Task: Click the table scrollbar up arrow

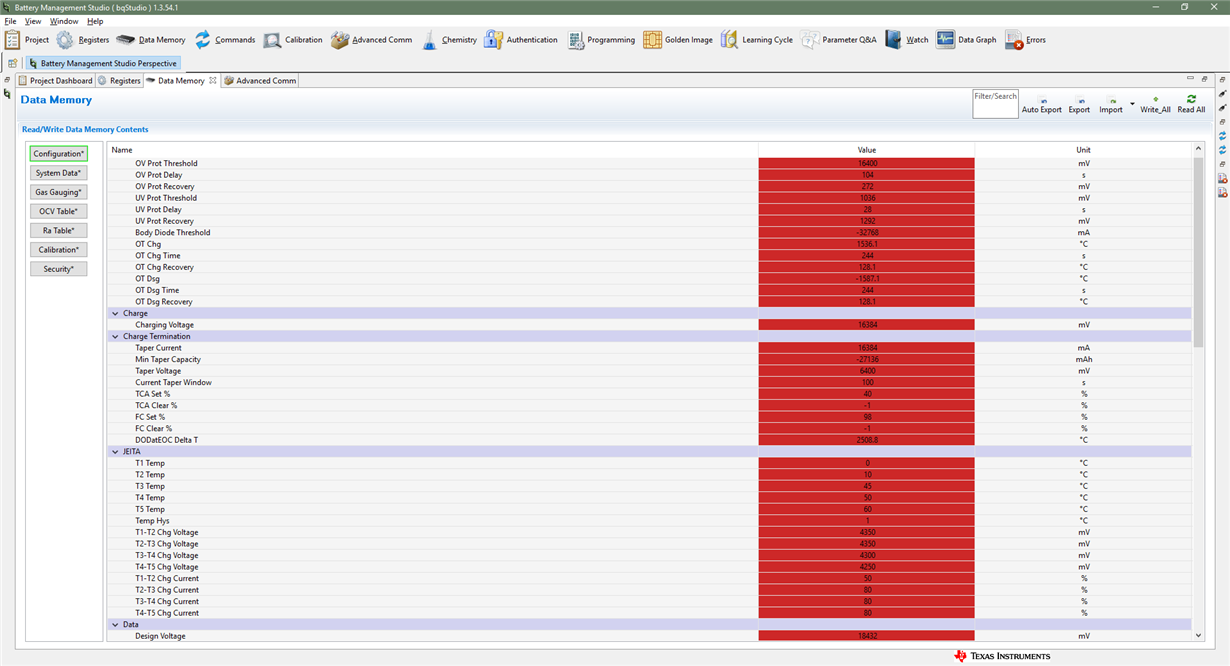Action: point(1198,149)
